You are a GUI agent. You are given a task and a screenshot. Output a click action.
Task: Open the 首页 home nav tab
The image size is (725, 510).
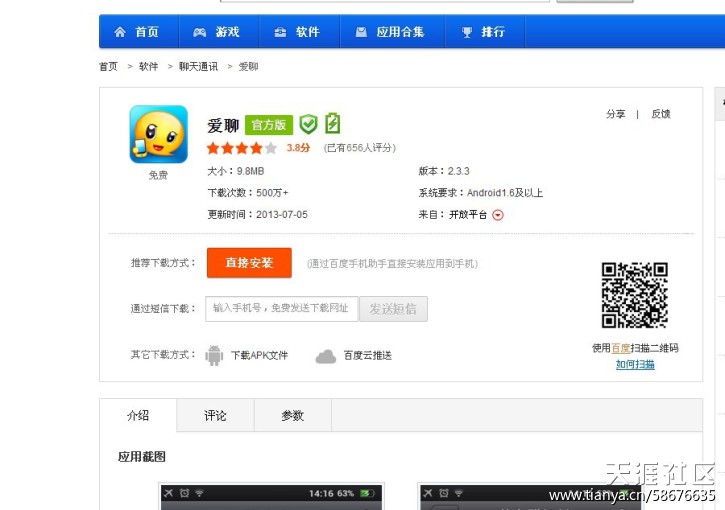(139, 31)
